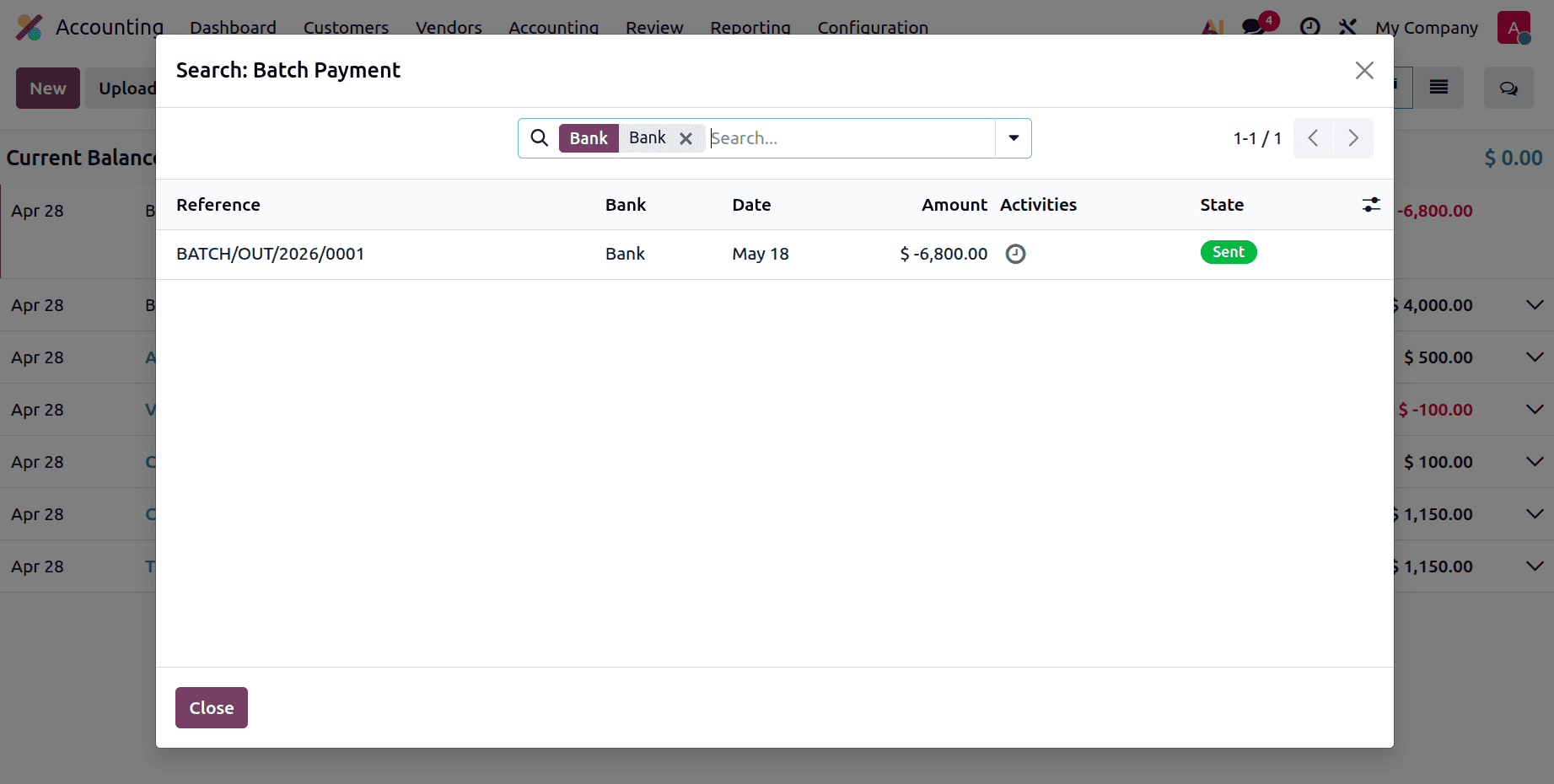This screenshot has height=784, width=1554.
Task: Open the Configuration menu
Action: tap(873, 27)
